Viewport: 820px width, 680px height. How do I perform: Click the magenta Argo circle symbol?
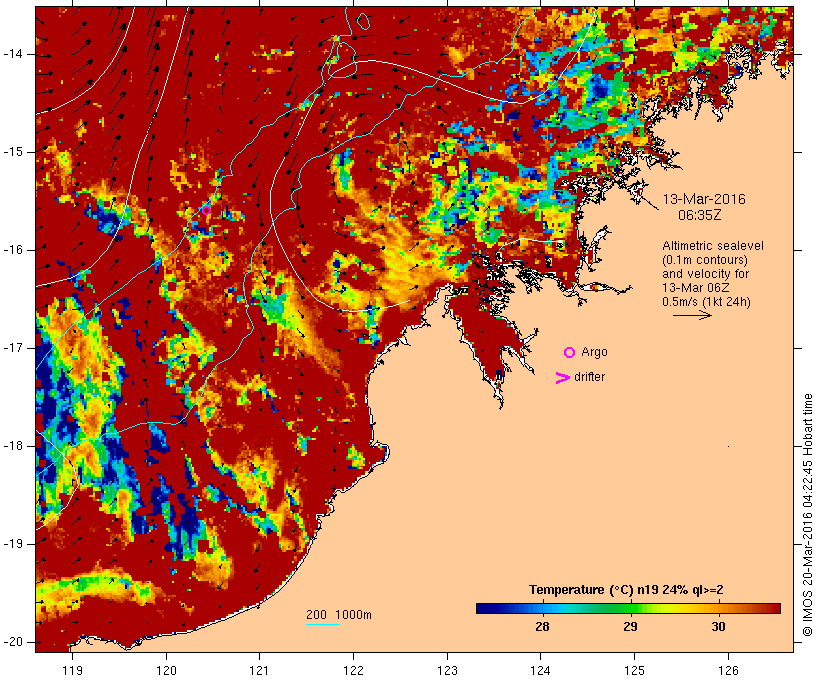570,352
